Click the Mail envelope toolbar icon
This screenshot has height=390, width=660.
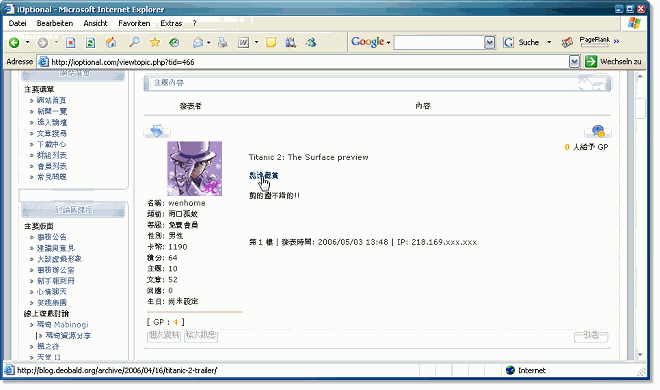[197, 42]
